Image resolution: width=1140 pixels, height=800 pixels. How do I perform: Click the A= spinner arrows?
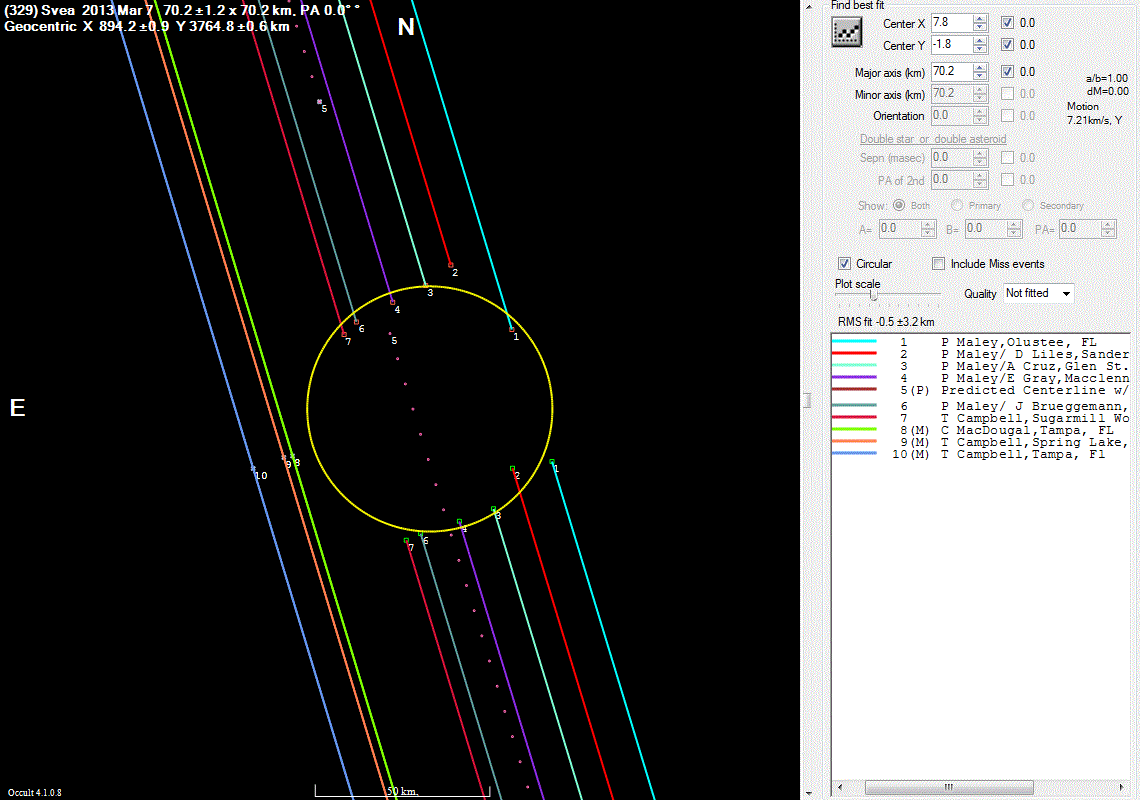(x=928, y=228)
